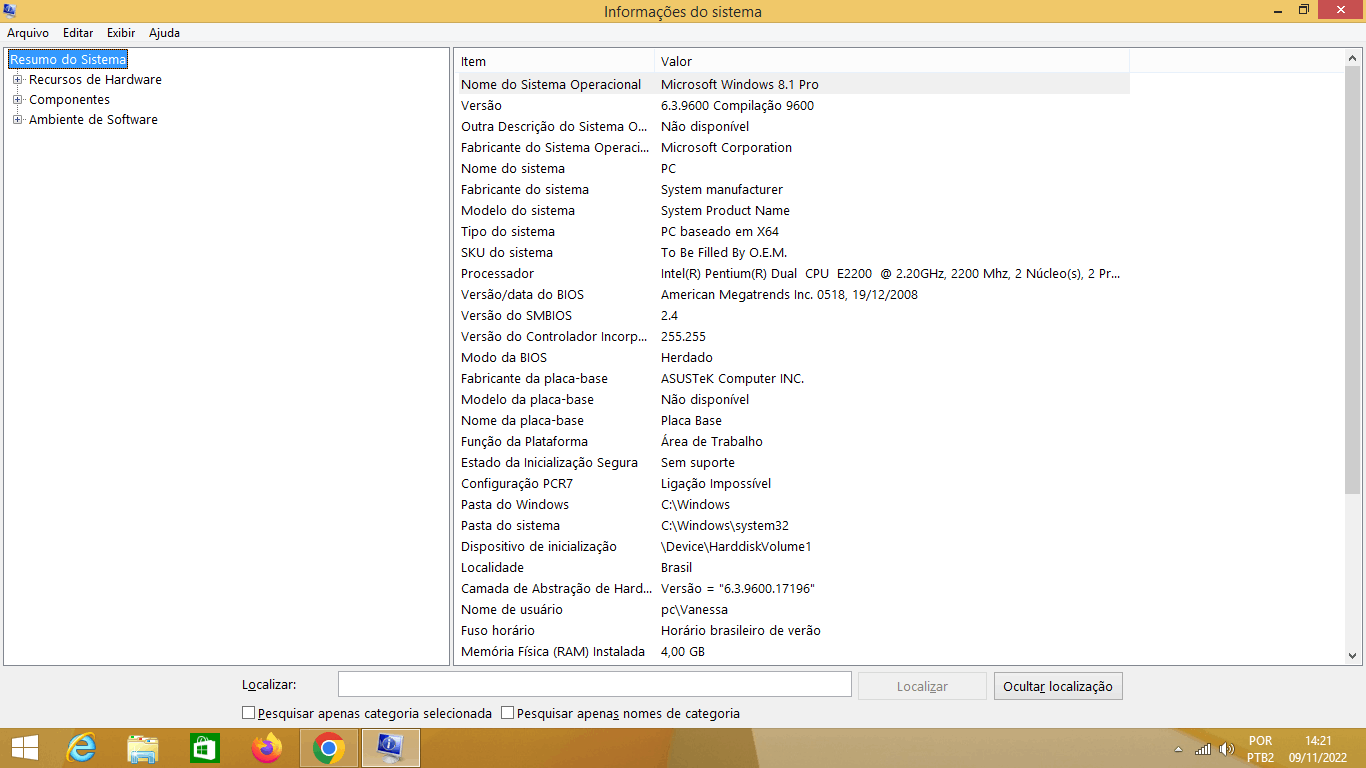Select Componentes in the tree
This screenshot has height=768, width=1366.
70,99
